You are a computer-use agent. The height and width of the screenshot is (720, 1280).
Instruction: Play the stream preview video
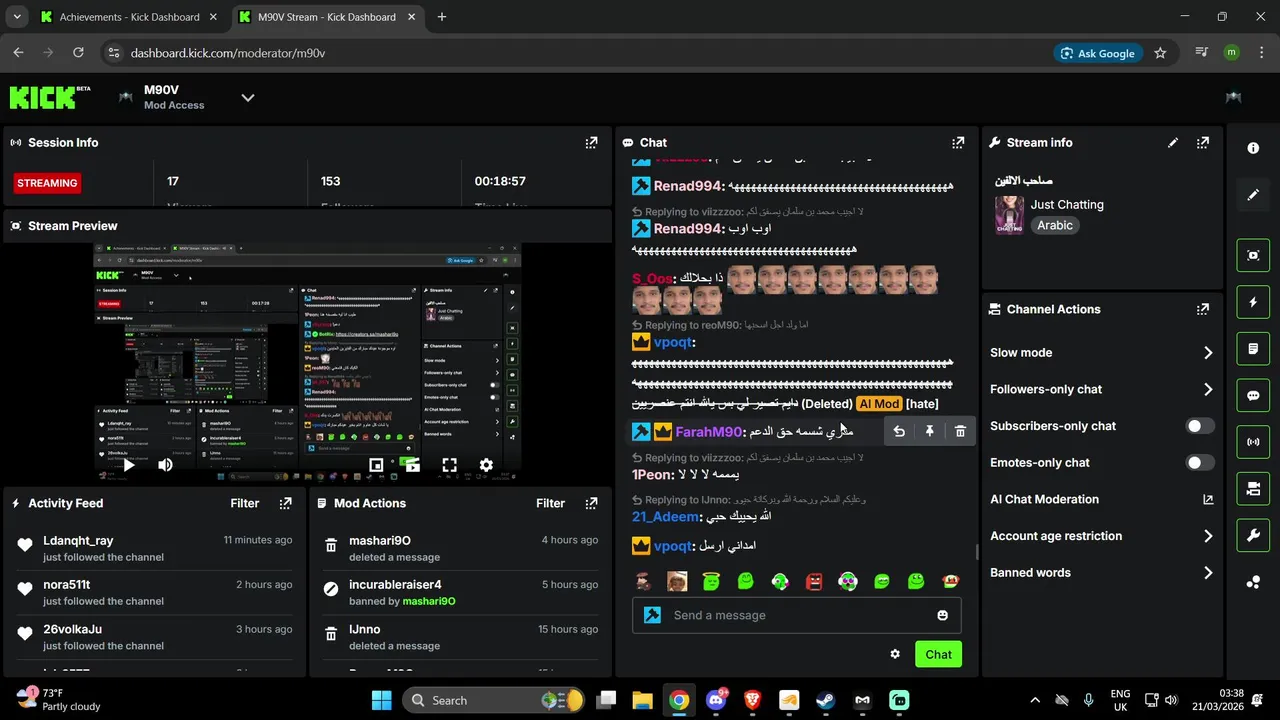point(129,465)
